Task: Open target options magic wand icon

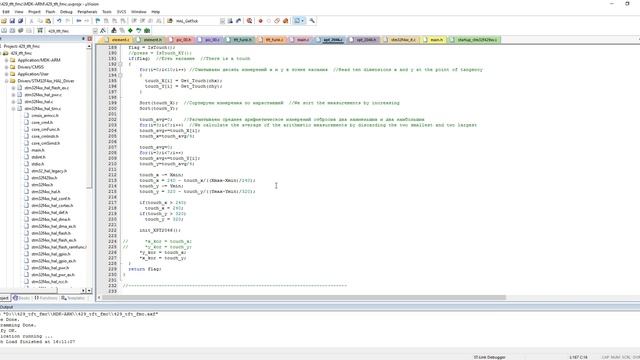Action: [103, 31]
